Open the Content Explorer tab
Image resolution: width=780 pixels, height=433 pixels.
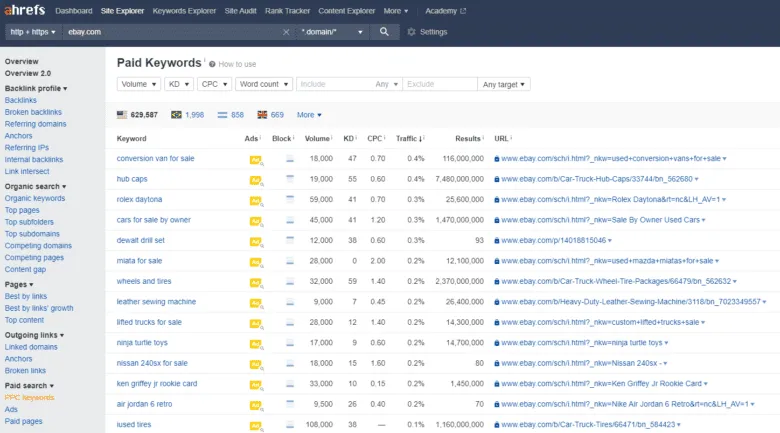346,11
